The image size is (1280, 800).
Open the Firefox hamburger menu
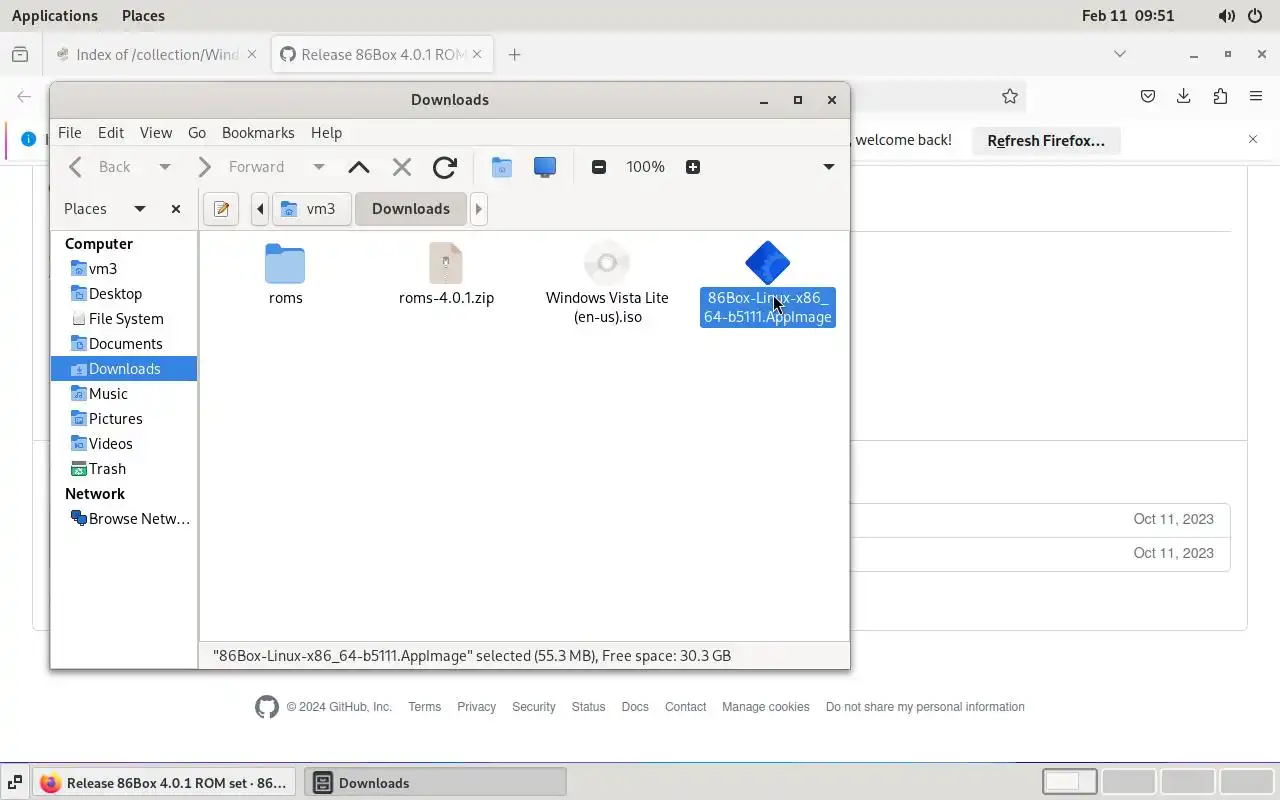pyautogui.click(x=1256, y=96)
